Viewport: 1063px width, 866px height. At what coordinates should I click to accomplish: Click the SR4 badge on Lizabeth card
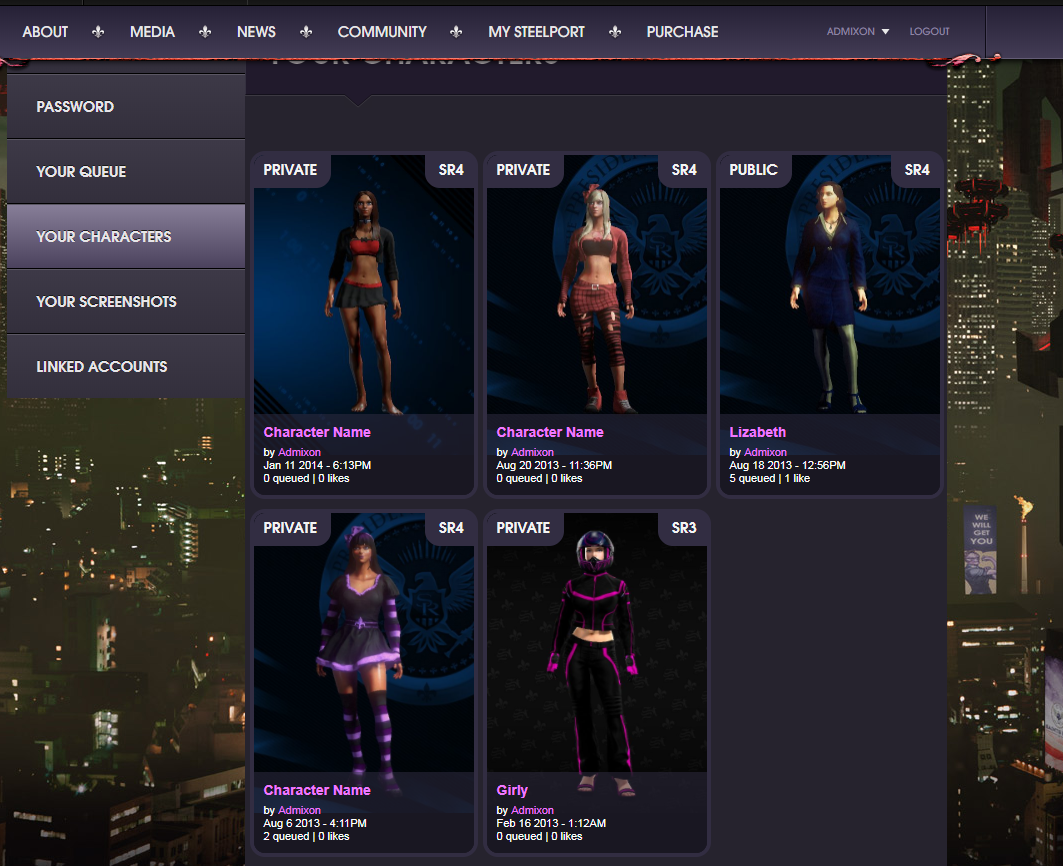tap(917, 170)
